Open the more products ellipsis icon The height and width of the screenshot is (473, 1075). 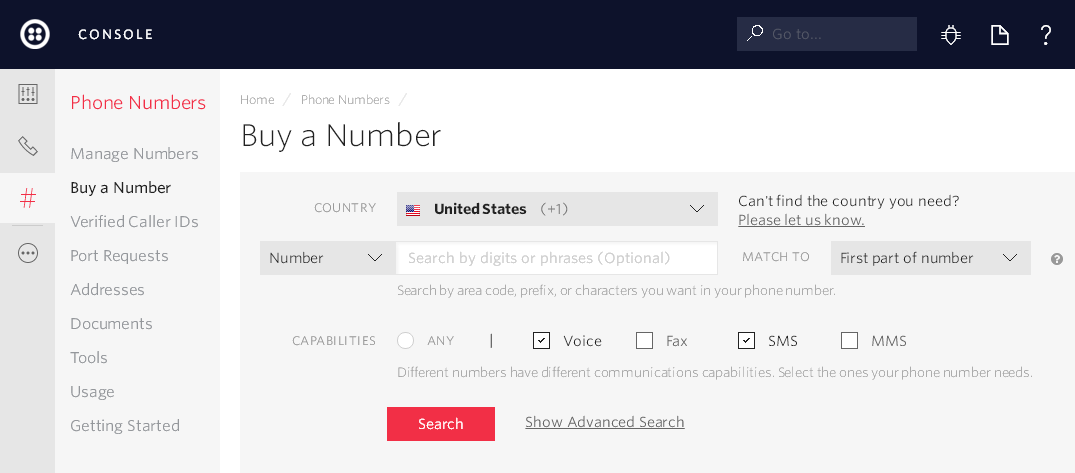[x=28, y=253]
